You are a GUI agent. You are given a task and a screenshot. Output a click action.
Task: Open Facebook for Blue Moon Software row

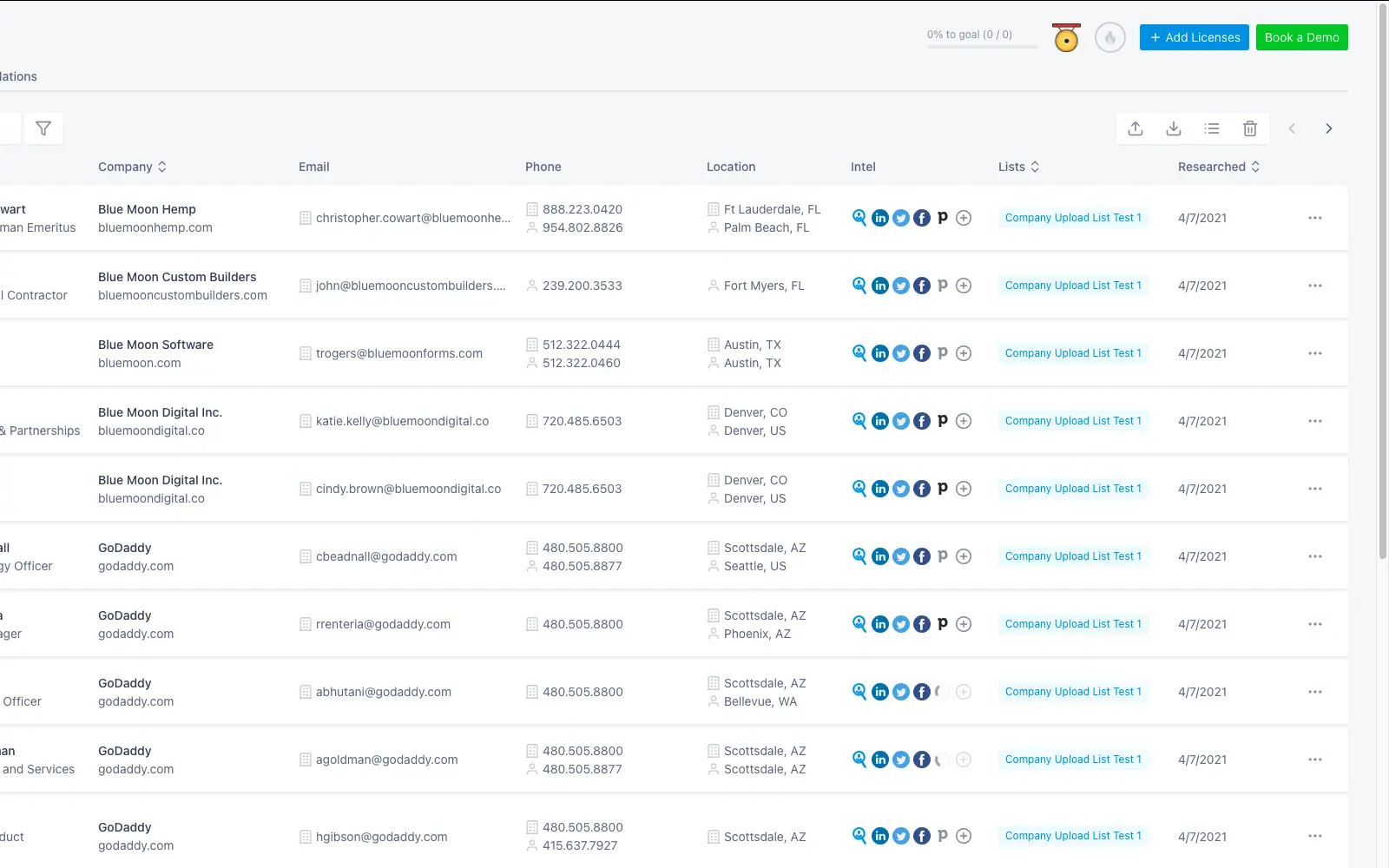[x=922, y=353]
